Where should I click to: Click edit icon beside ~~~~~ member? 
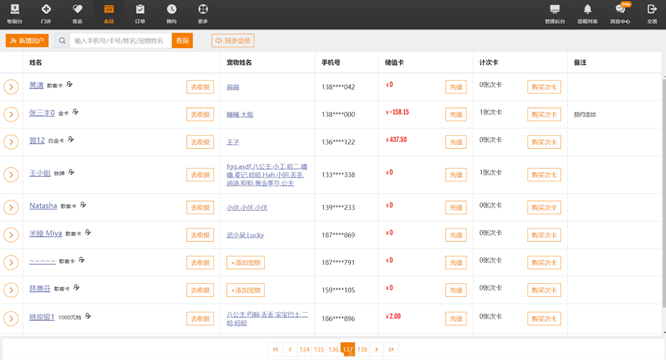(82, 260)
